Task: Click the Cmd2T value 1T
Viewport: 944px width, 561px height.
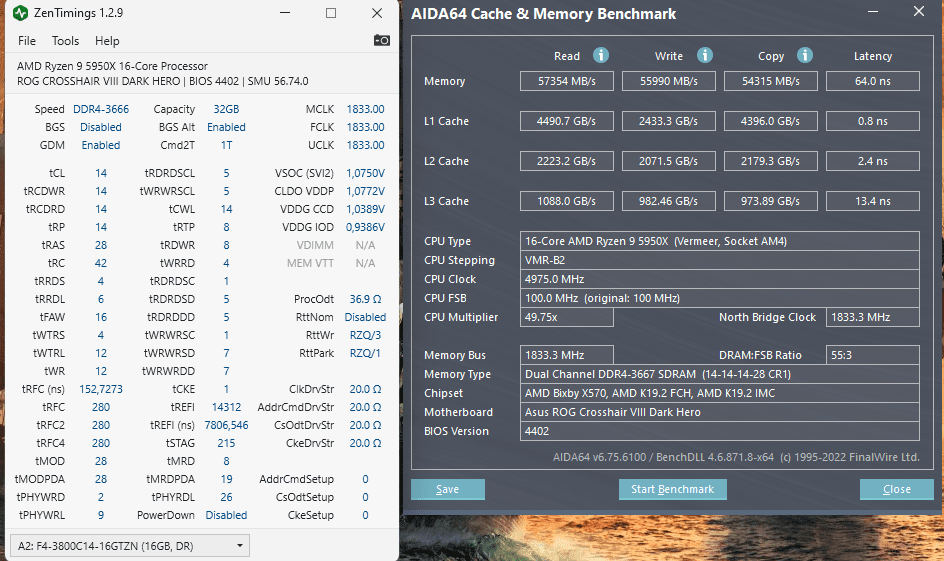Action: click(x=226, y=145)
